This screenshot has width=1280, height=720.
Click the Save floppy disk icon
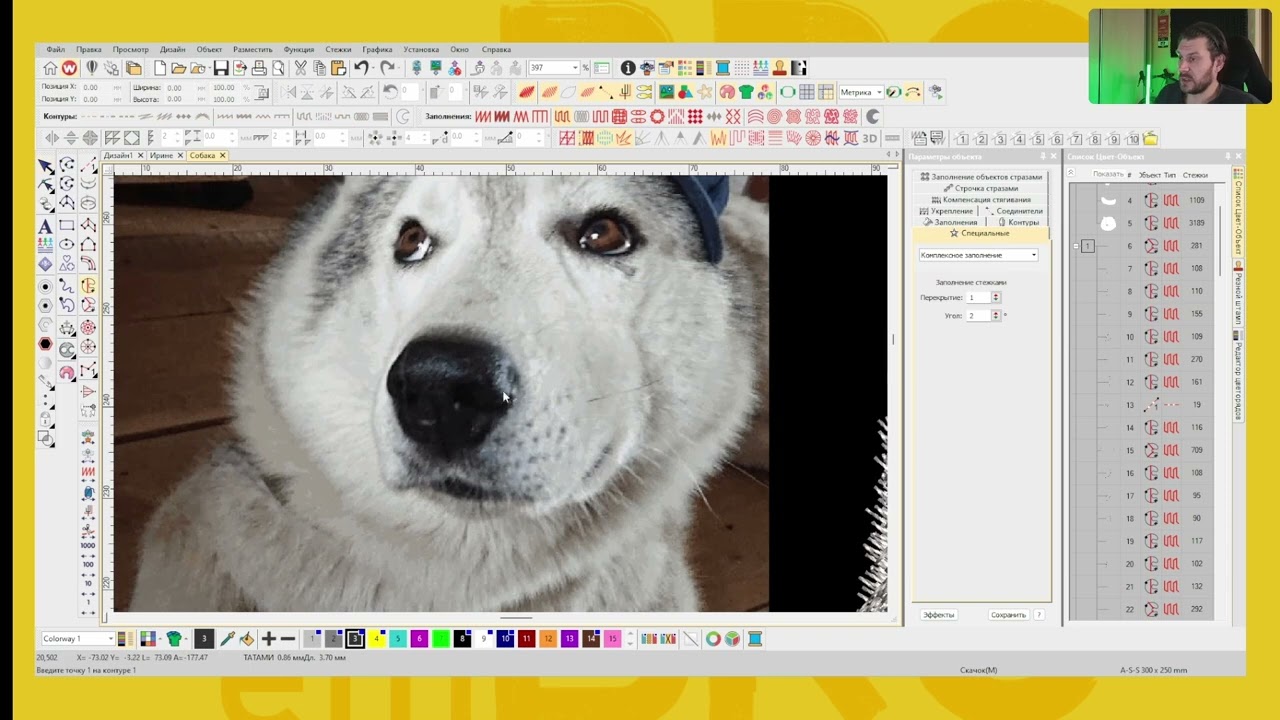click(221, 68)
